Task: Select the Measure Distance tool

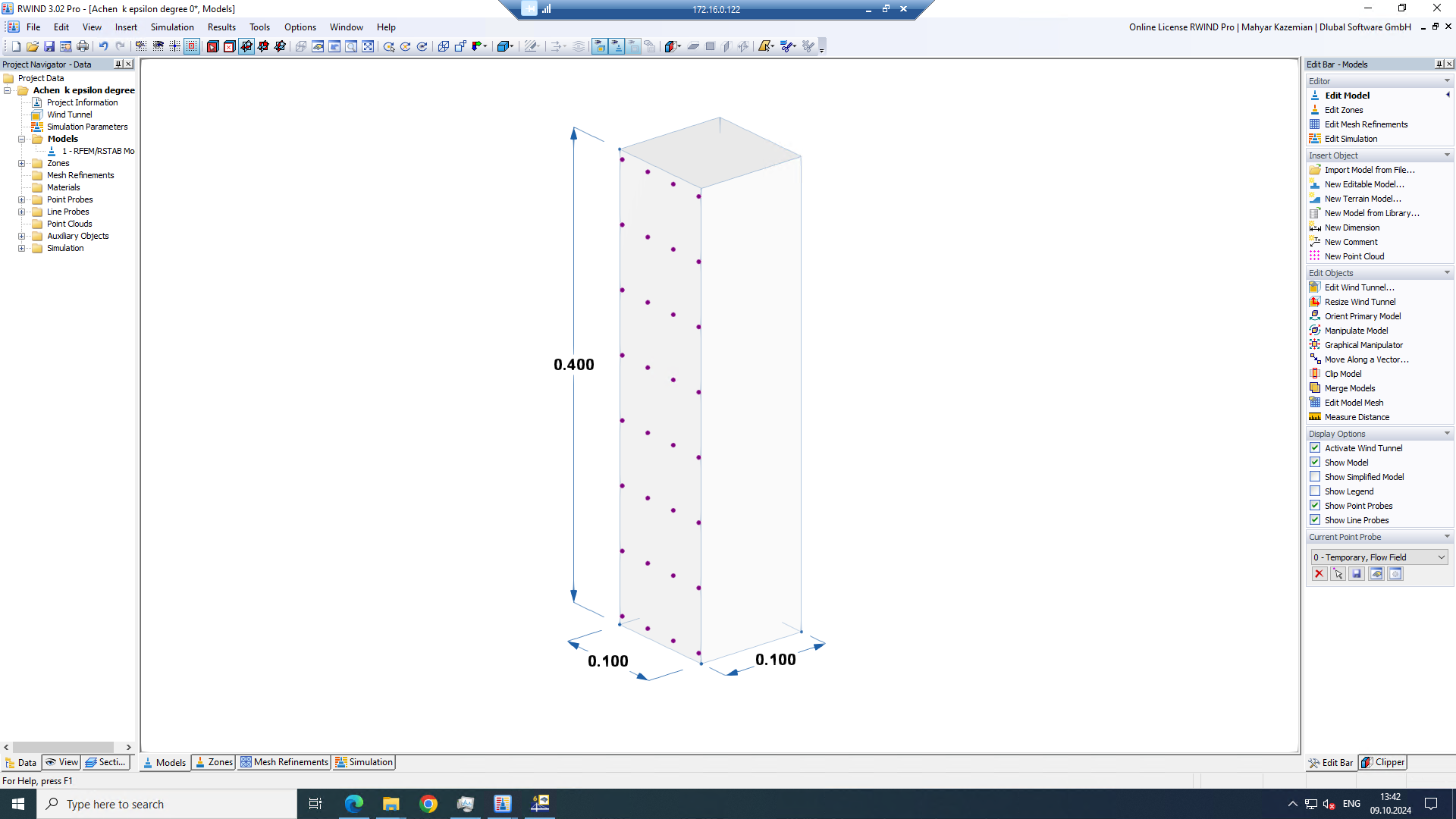Action: (x=1357, y=417)
